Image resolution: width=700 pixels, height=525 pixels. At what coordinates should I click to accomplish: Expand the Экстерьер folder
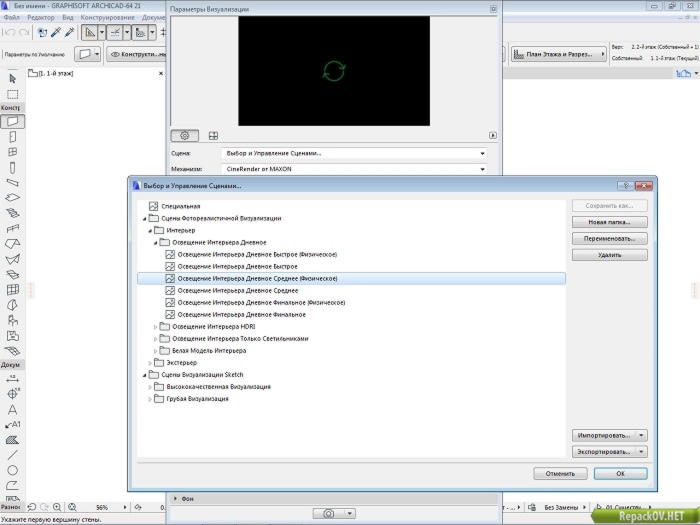coord(150,363)
